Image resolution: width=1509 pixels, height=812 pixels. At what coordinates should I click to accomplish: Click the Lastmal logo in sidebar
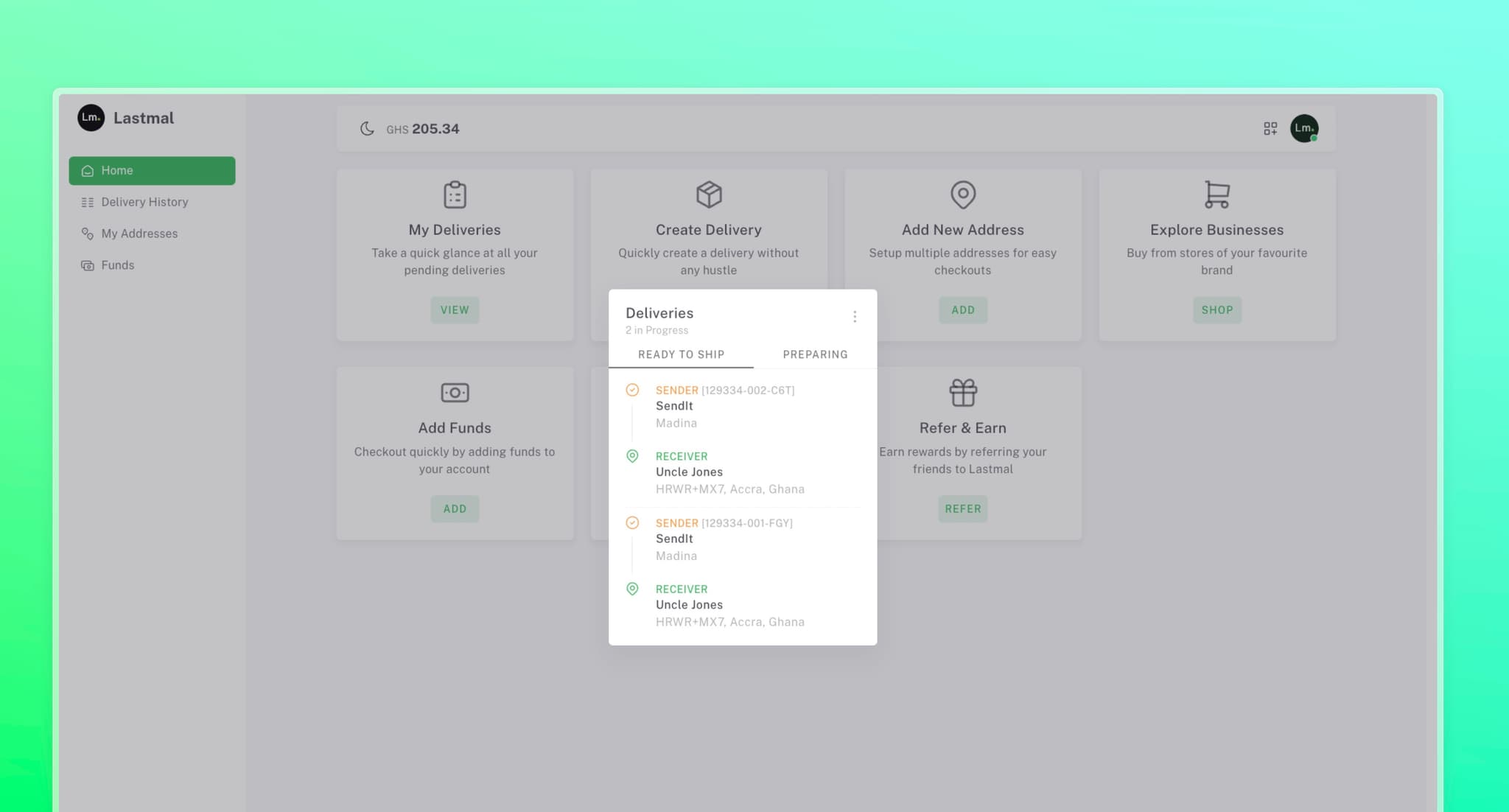tap(91, 118)
